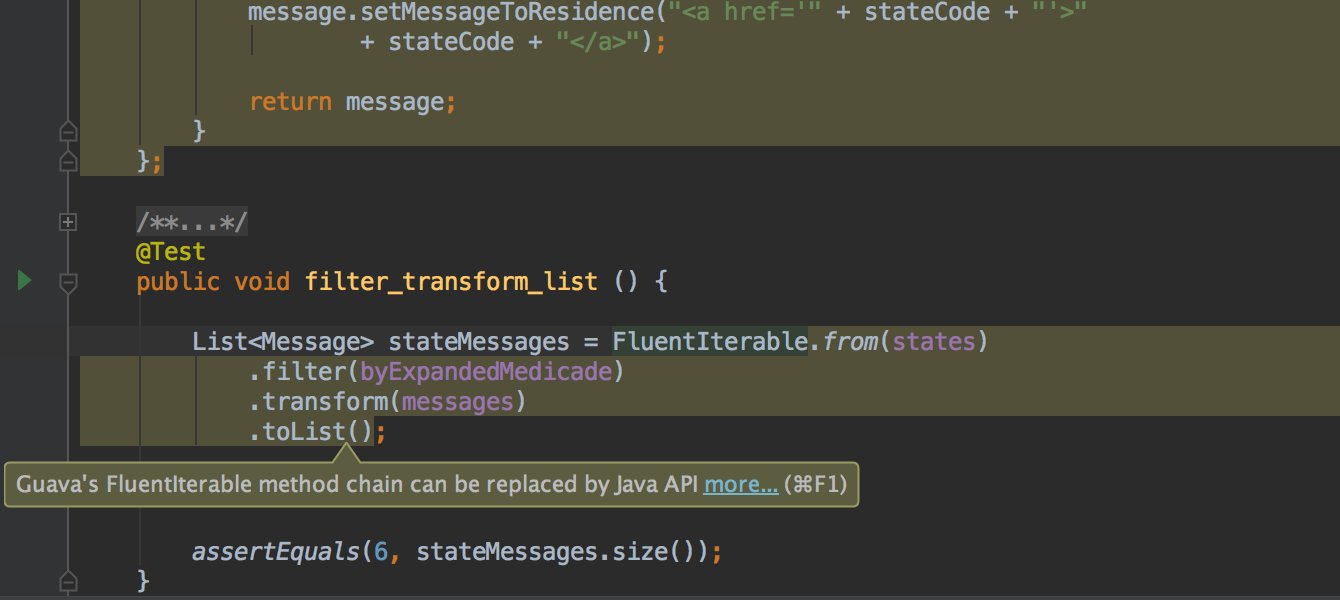The width and height of the screenshot is (1340, 600).
Task: Click the stateMessages variable declaration
Action: 479,342
